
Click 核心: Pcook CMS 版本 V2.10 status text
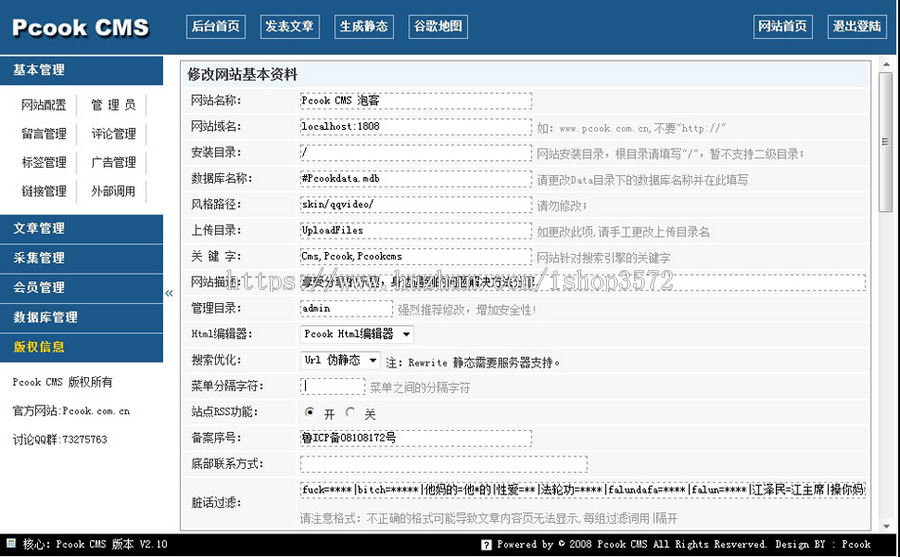95,544
